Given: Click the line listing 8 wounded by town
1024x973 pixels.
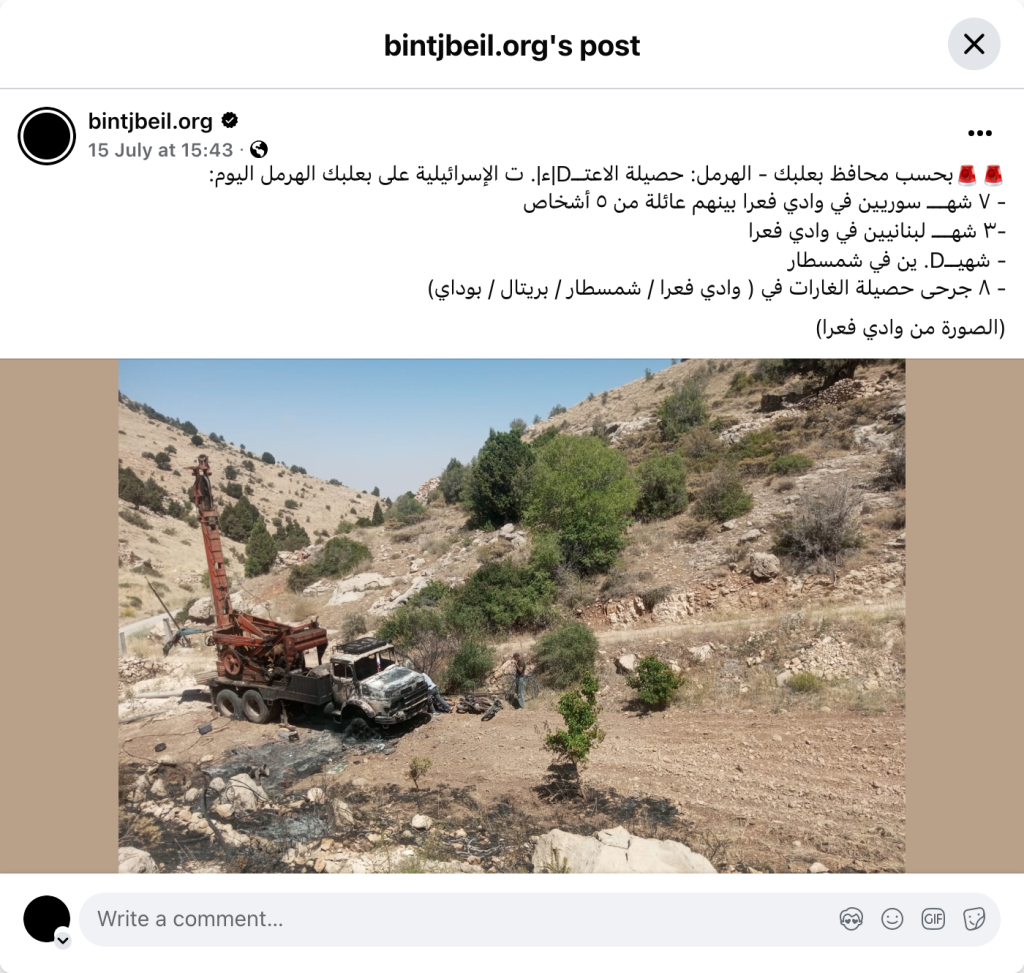Looking at the screenshot, I should click(716, 288).
